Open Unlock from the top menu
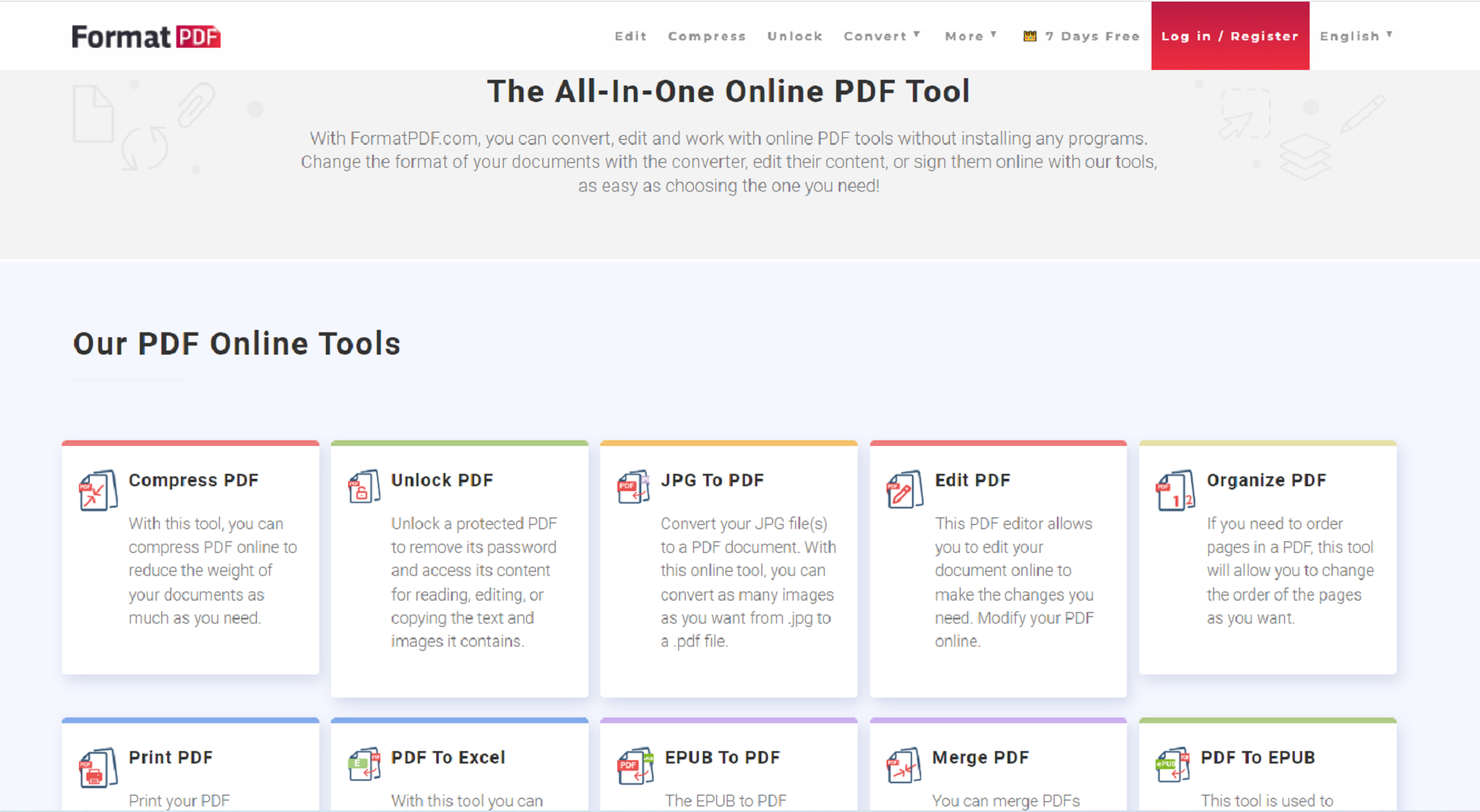The width and height of the screenshot is (1480, 812). point(794,35)
